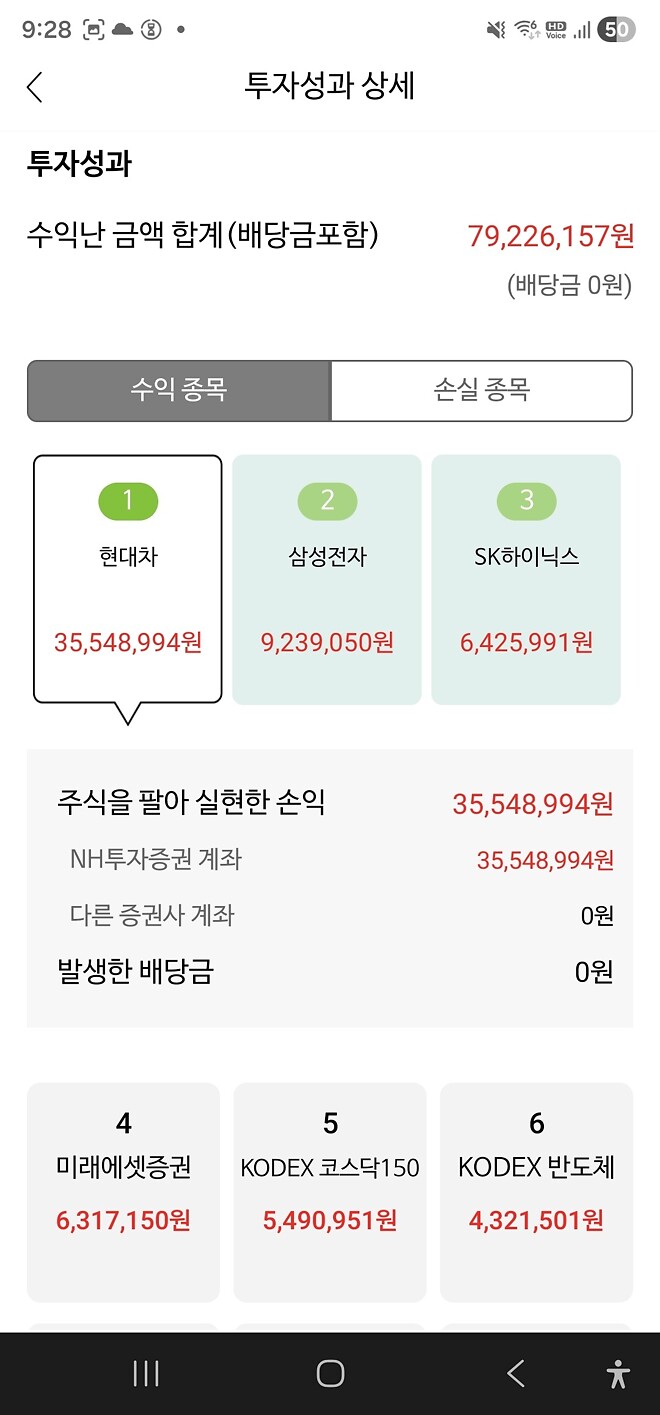Select the 수익 종목 tab

click(x=179, y=390)
